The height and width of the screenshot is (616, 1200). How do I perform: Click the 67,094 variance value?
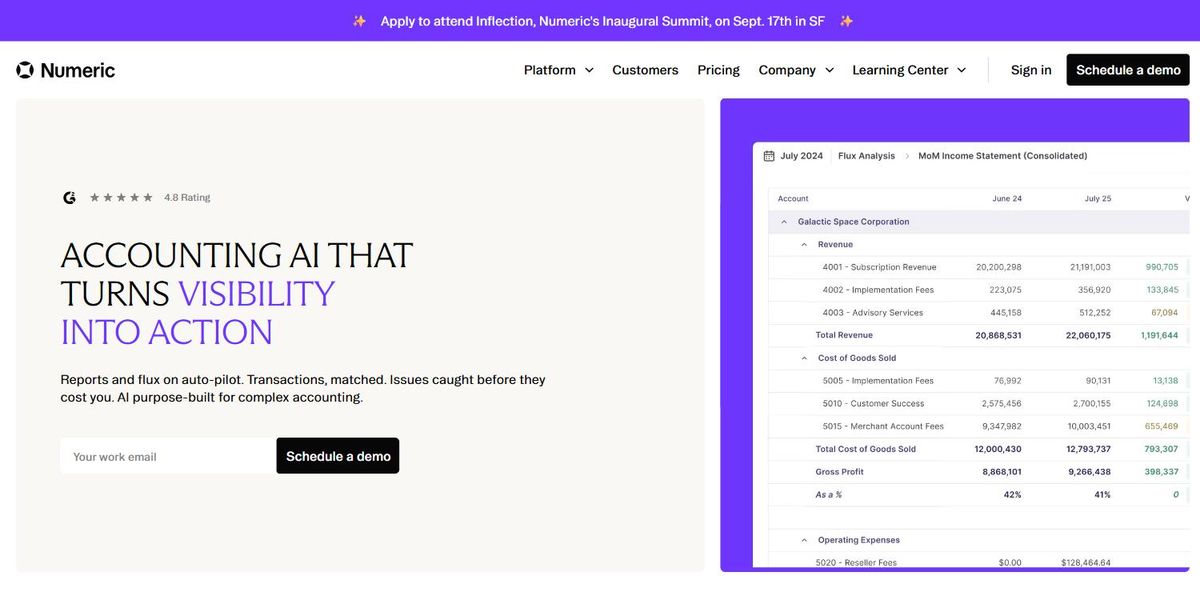(x=1165, y=313)
